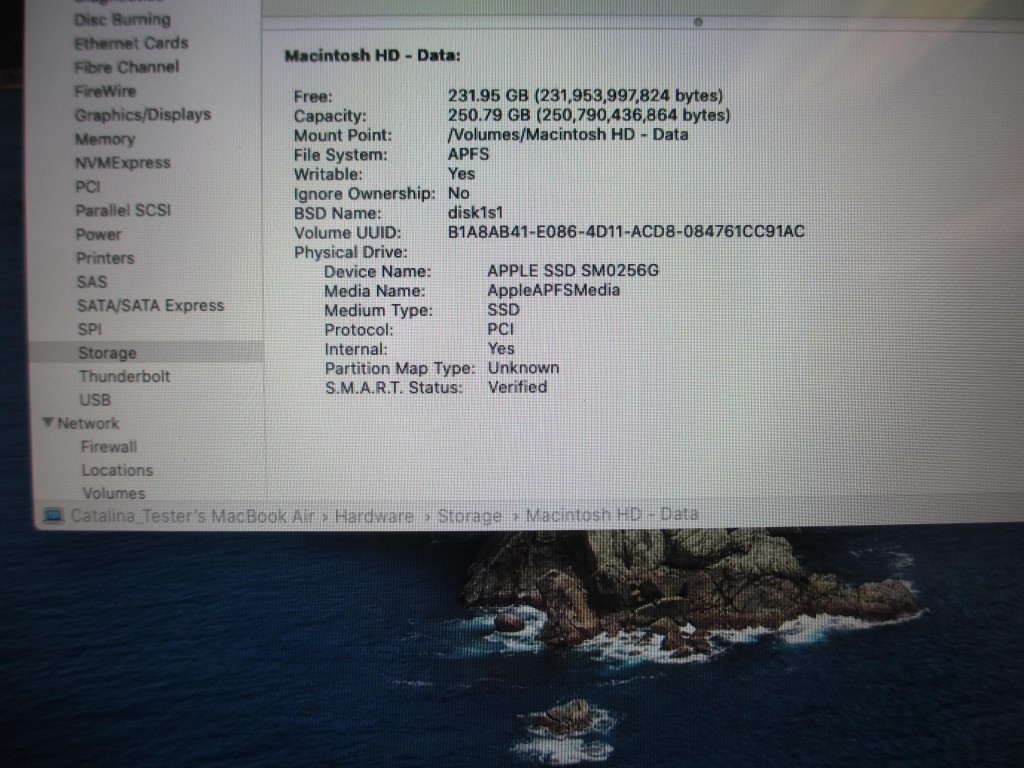Click the Mount Point path value
The height and width of the screenshot is (768, 1024).
pyautogui.click(x=568, y=135)
